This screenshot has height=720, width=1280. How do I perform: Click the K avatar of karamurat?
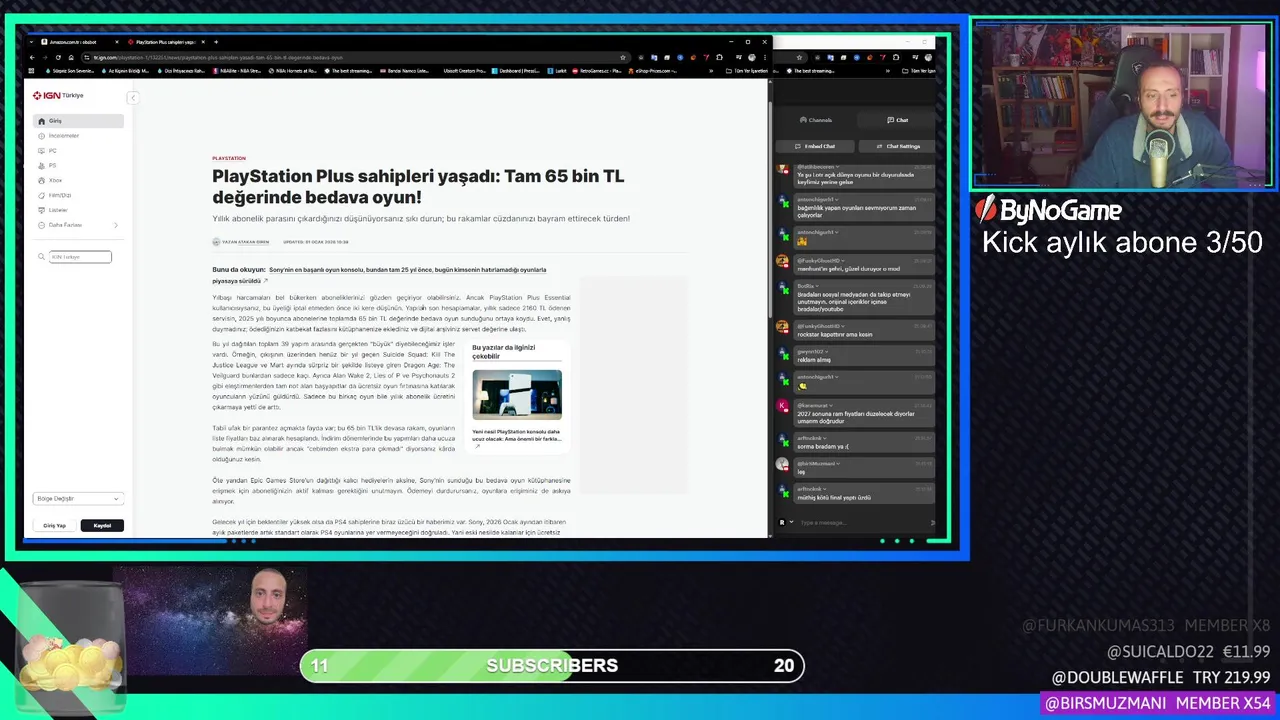(782, 405)
